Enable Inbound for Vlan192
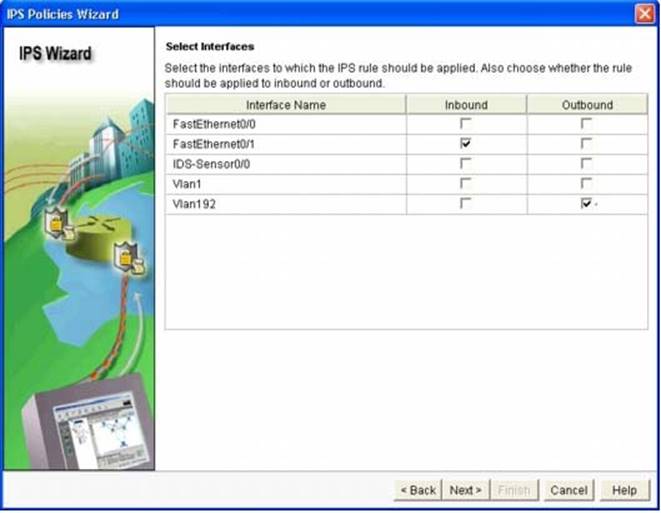 [466, 204]
